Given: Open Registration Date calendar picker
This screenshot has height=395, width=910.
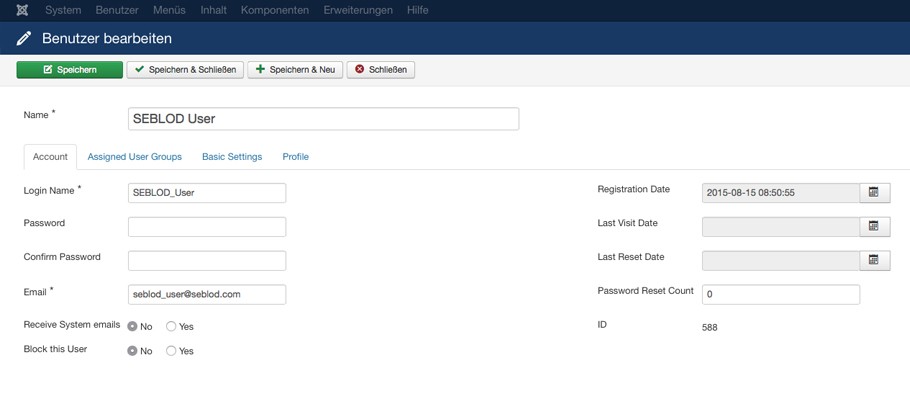Looking at the screenshot, I should pos(874,193).
